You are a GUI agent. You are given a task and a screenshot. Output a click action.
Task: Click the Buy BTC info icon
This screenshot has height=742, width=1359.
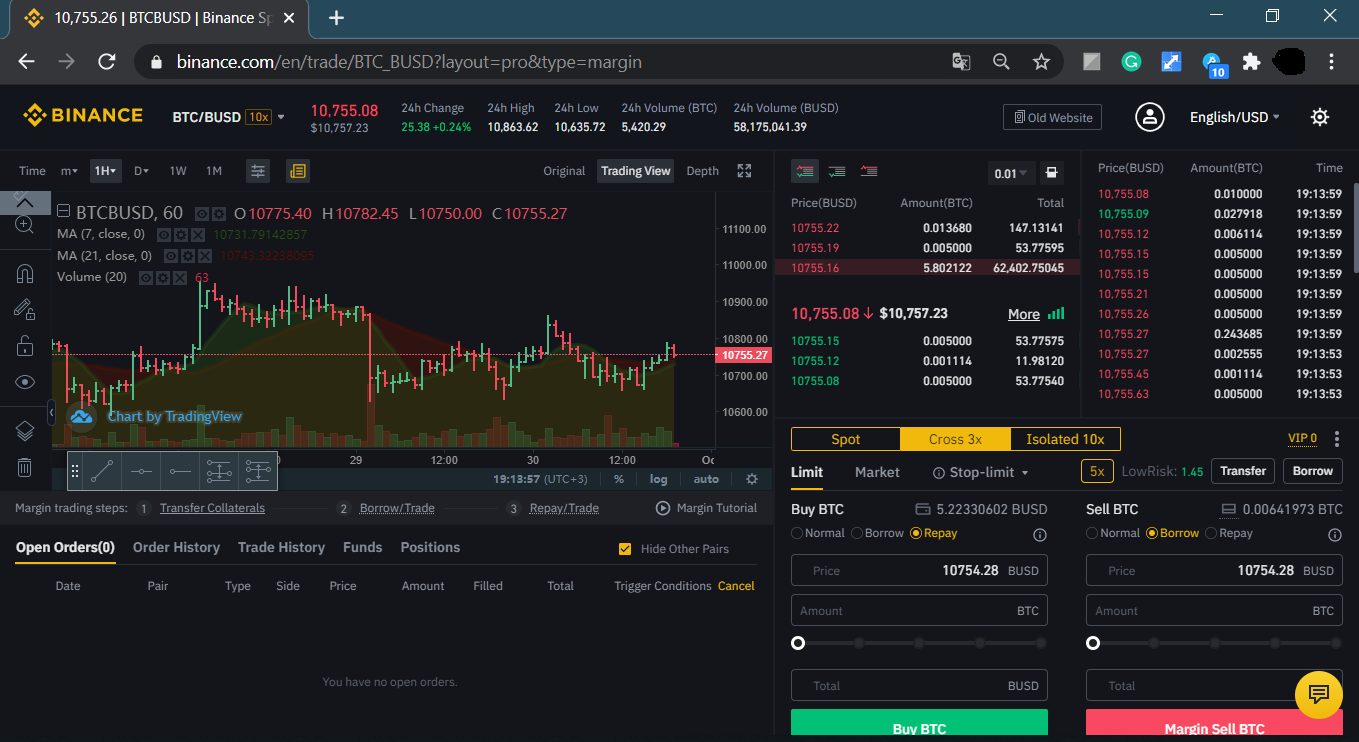1039,535
